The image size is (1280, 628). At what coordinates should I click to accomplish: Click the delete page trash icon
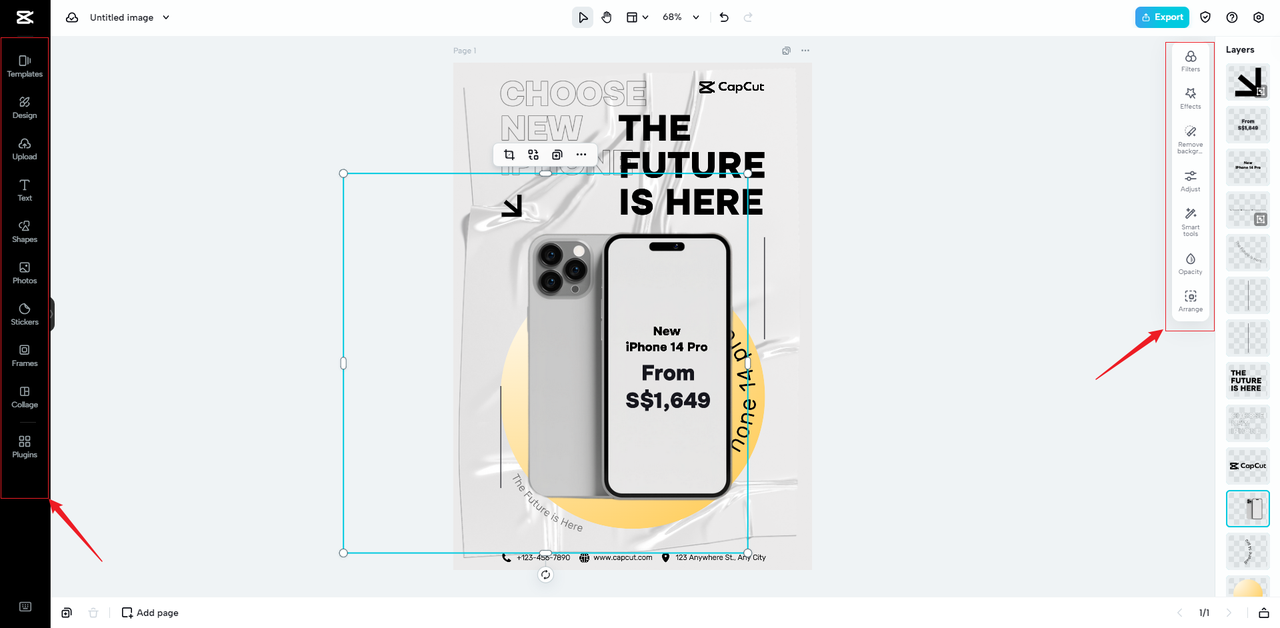pyautogui.click(x=93, y=613)
